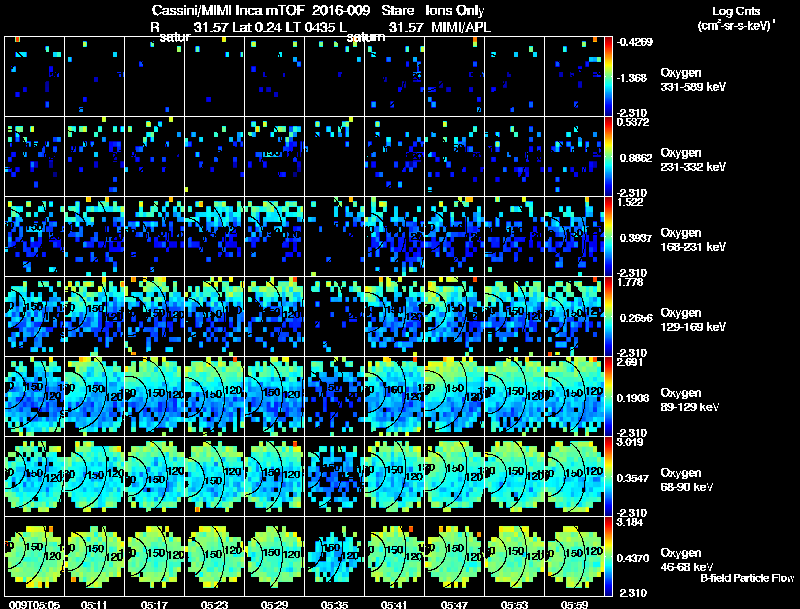Select the Oxygen 231-332 keV panel at 05:41
The image size is (800, 609).
pos(394,156)
